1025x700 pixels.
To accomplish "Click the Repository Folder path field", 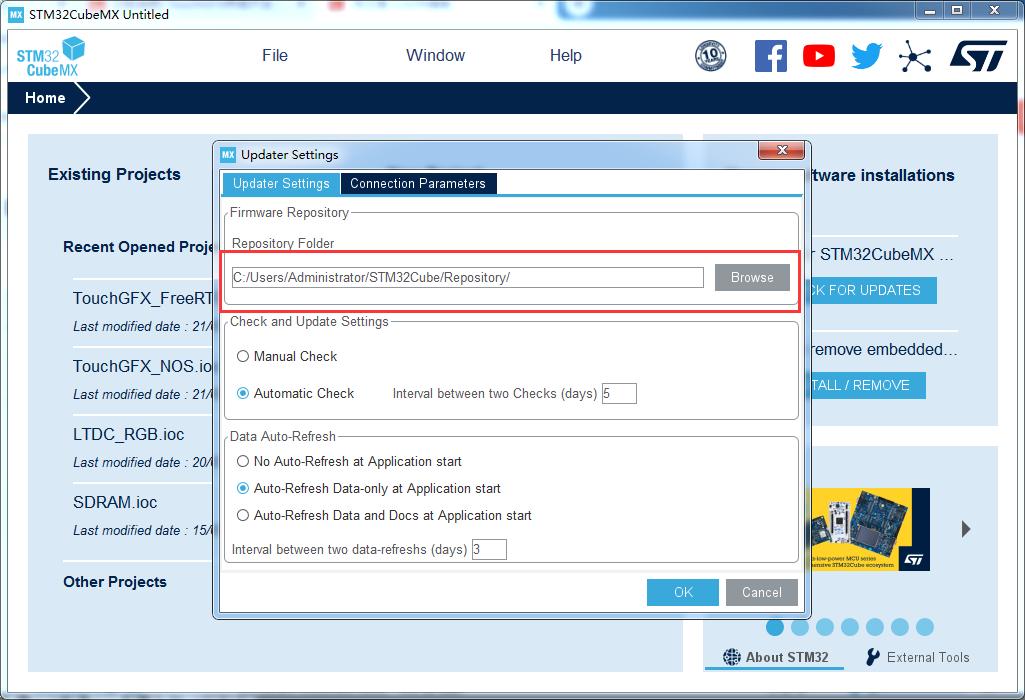I will click(468, 277).
